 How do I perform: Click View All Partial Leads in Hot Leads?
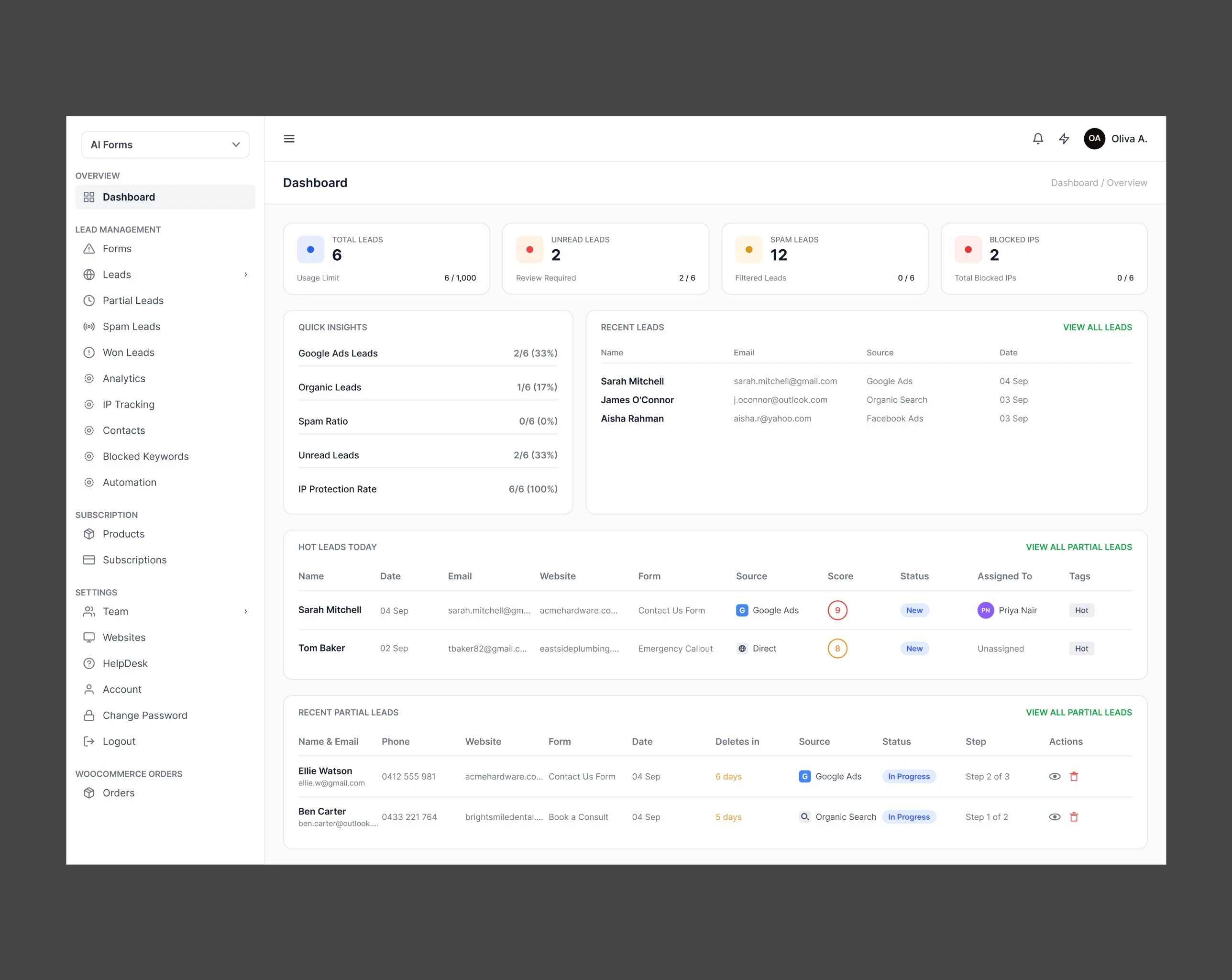click(x=1079, y=547)
